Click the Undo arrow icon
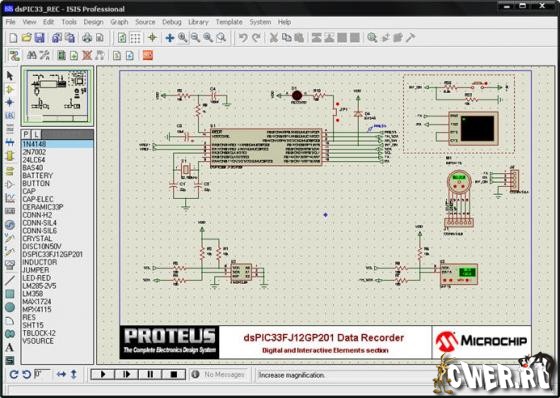Viewport: 560px width, 398px height. (x=243, y=38)
